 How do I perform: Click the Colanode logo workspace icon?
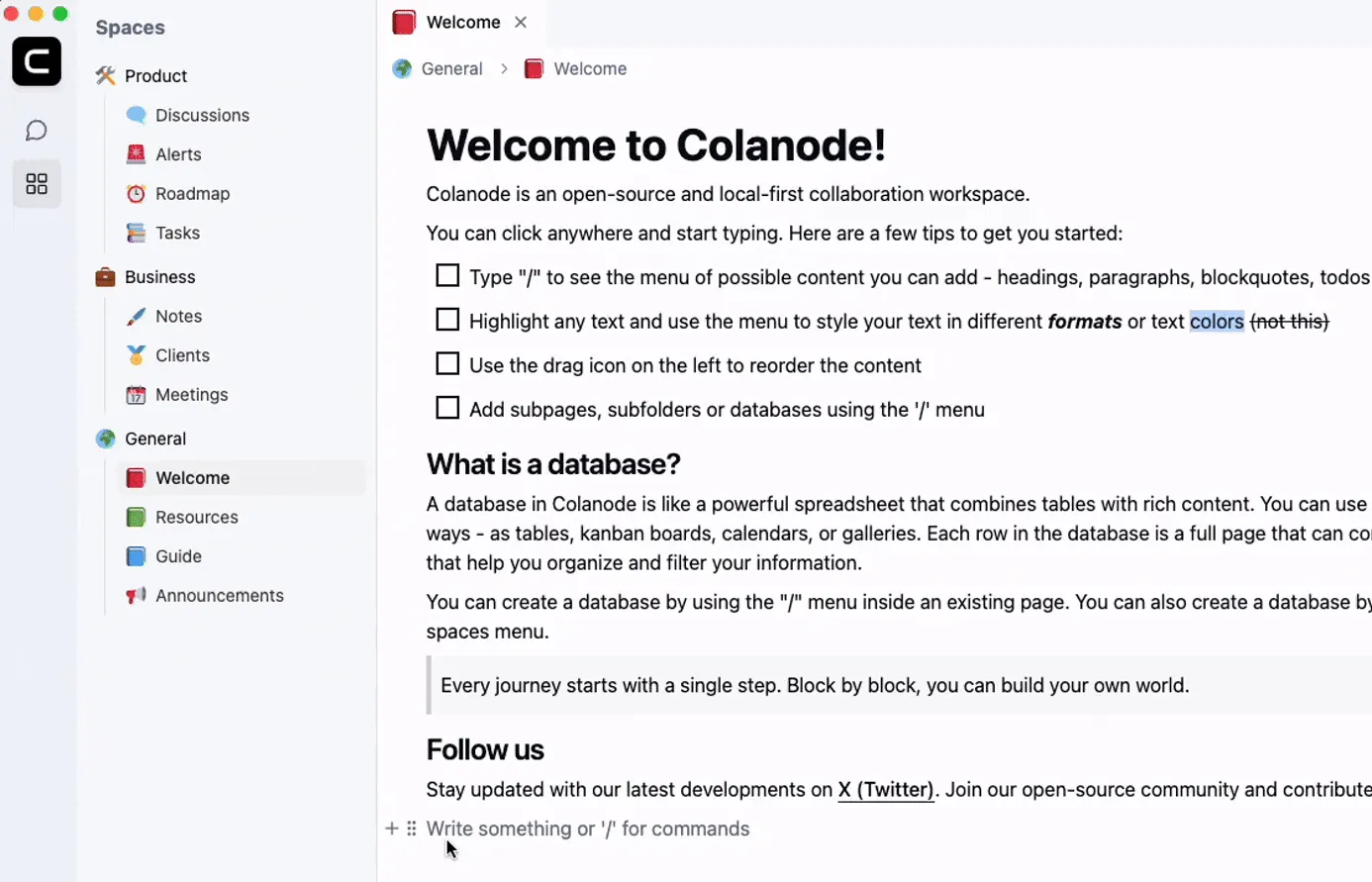click(x=37, y=61)
